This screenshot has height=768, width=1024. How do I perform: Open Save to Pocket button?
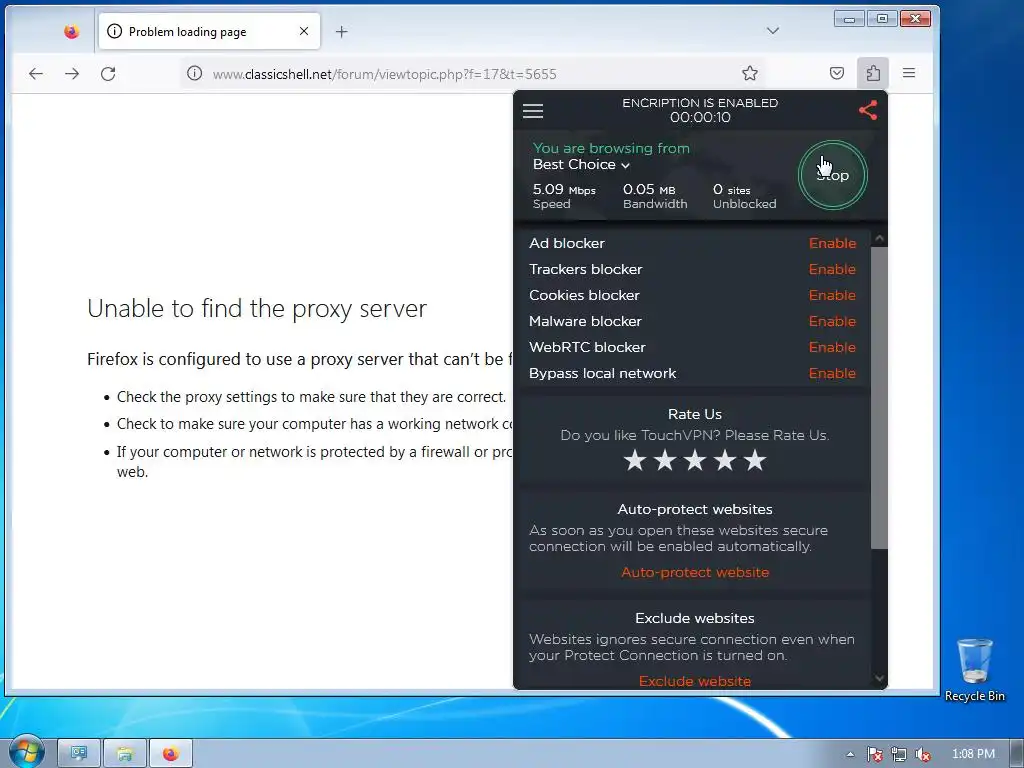(837, 73)
